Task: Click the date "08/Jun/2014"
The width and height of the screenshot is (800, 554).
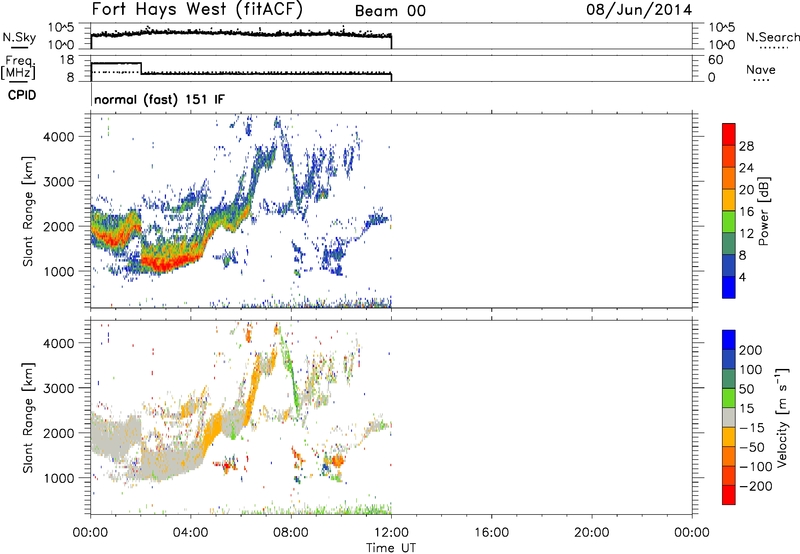Action: click(x=639, y=10)
